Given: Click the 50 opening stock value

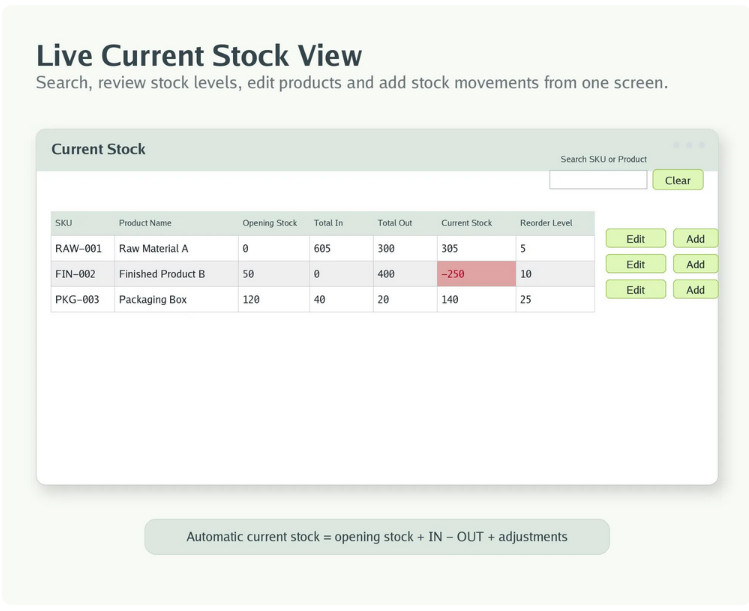Looking at the screenshot, I should click(248, 274).
